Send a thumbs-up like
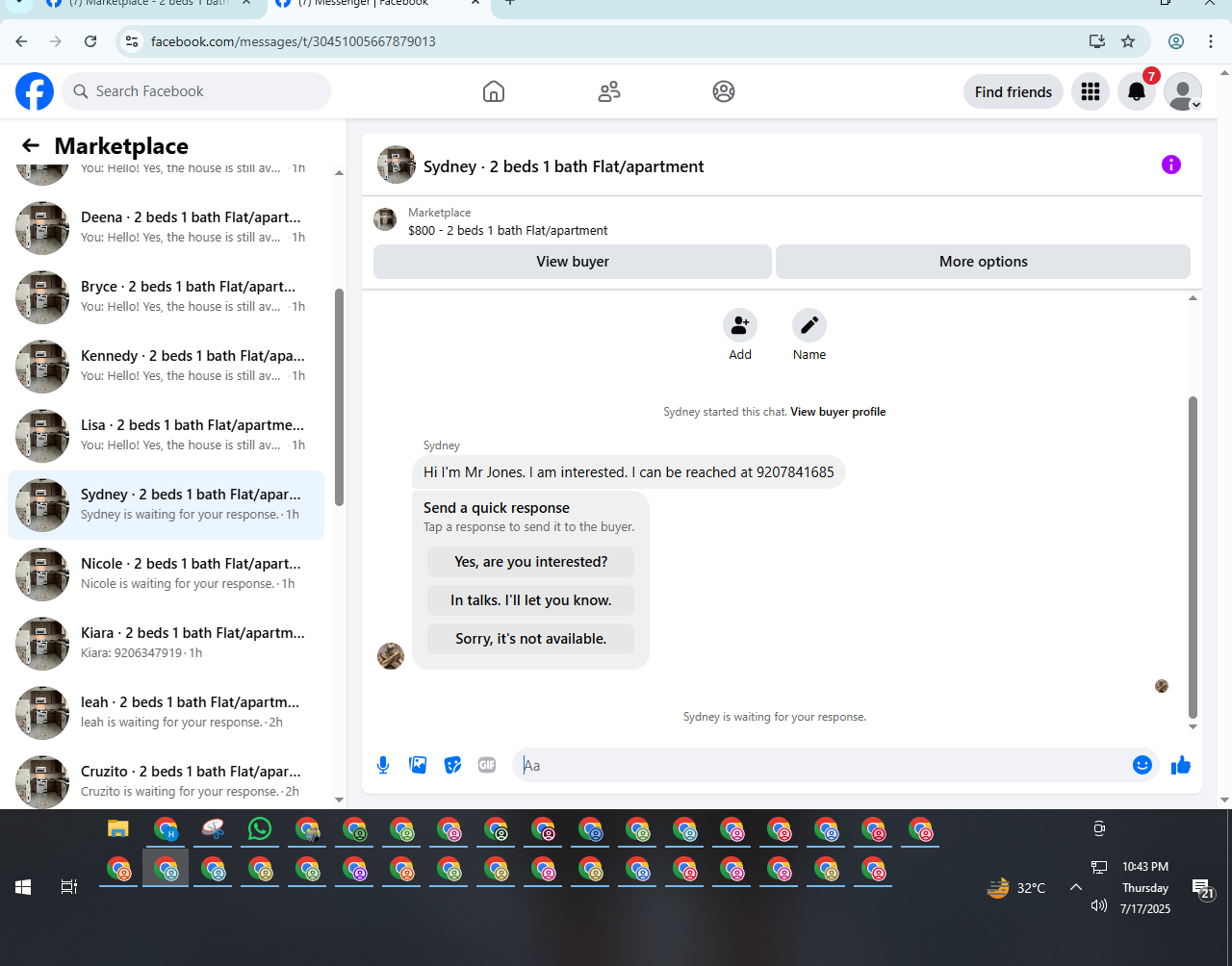1232x966 pixels. [1181, 765]
